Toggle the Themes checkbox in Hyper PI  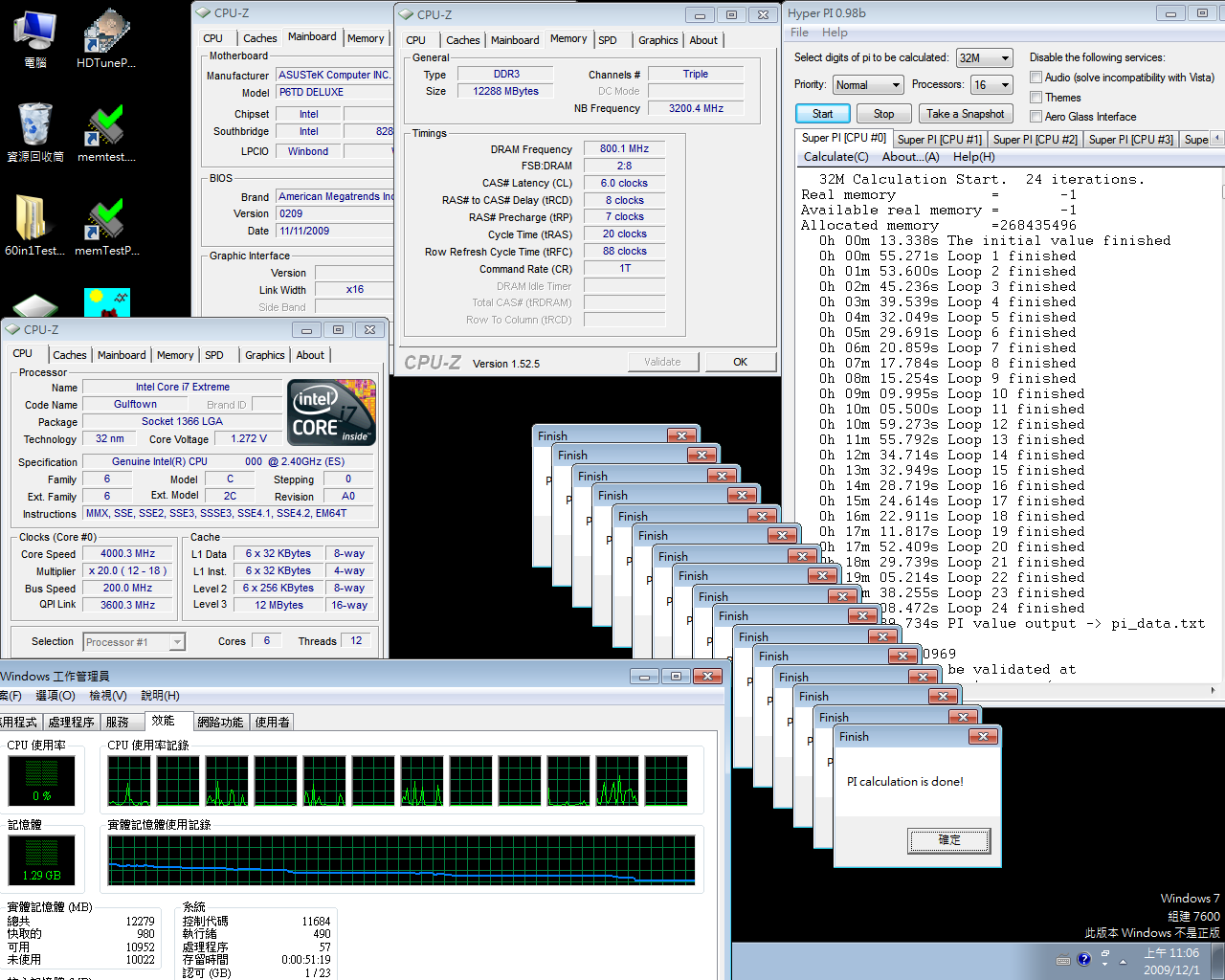1036,98
